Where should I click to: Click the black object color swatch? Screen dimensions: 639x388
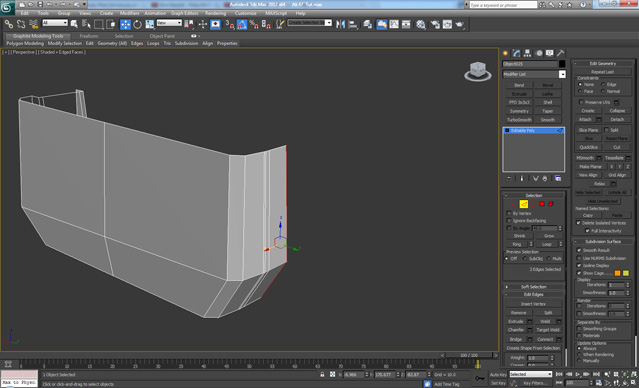pyautogui.click(x=562, y=64)
